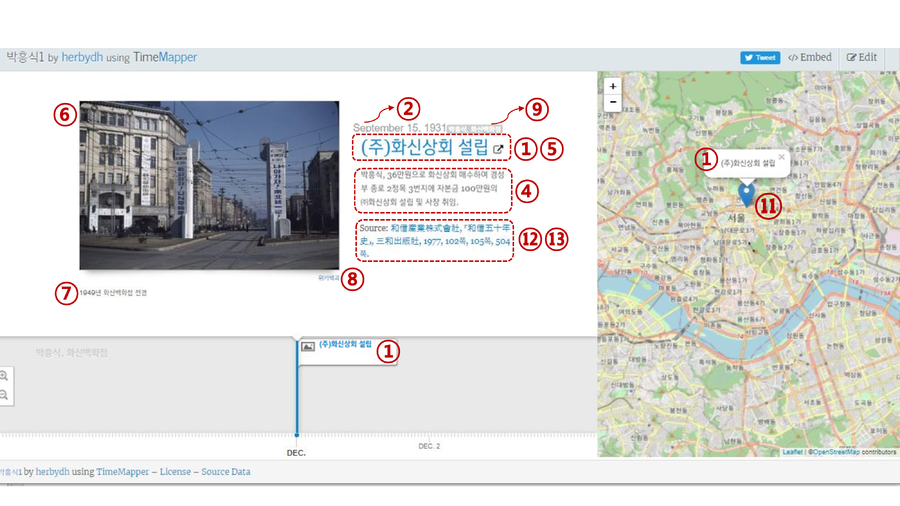
Task: Close the map popup (주)화신상회 설립
Action: [x=781, y=157]
